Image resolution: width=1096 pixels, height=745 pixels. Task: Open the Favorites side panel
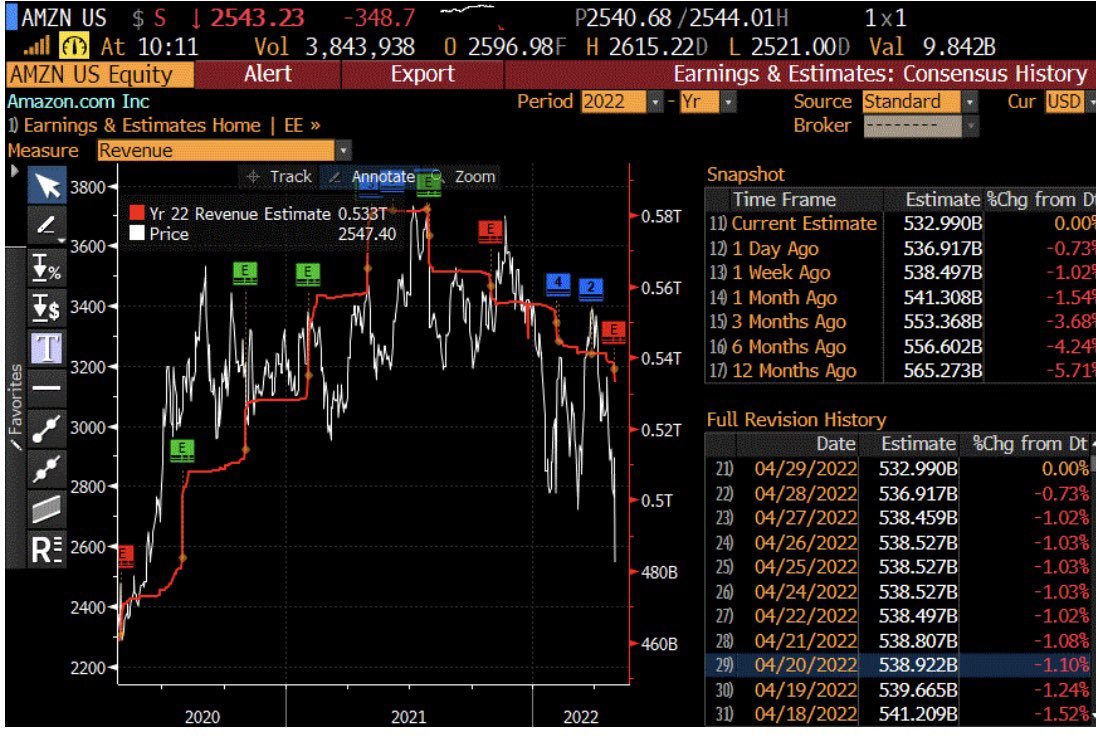pos(15,409)
